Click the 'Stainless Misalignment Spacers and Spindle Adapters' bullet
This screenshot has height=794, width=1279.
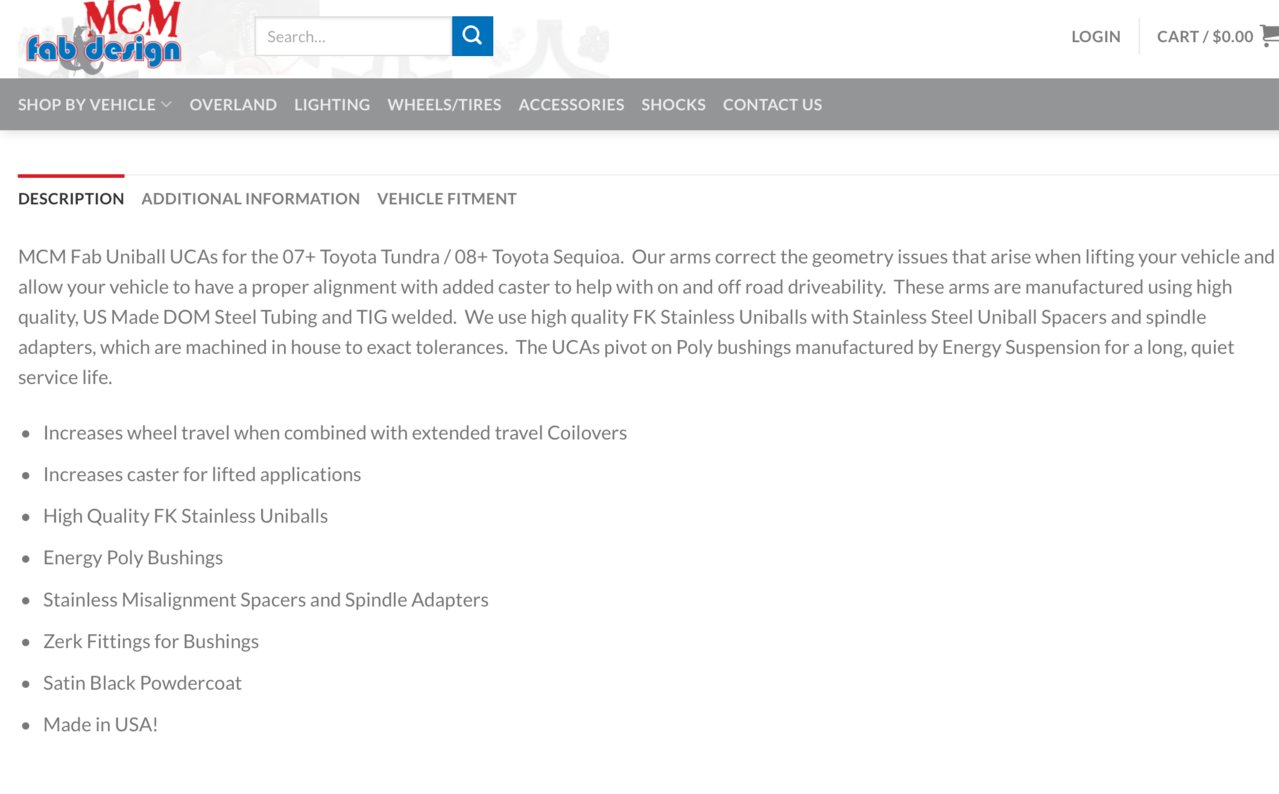point(266,599)
